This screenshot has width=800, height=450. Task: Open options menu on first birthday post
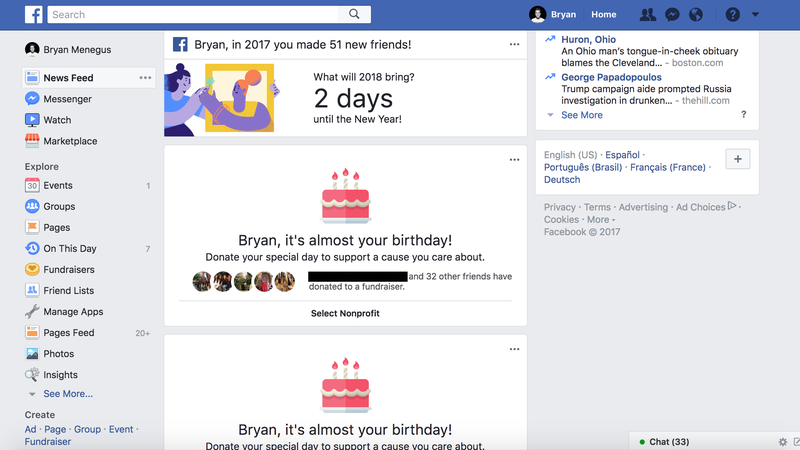tap(514, 160)
